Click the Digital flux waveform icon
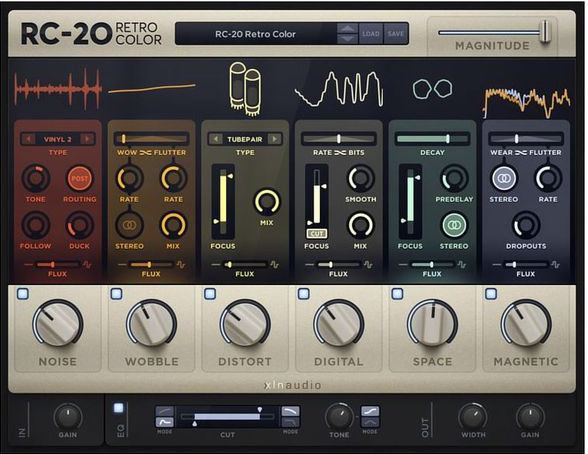This screenshot has height=454, width=588. point(368,265)
